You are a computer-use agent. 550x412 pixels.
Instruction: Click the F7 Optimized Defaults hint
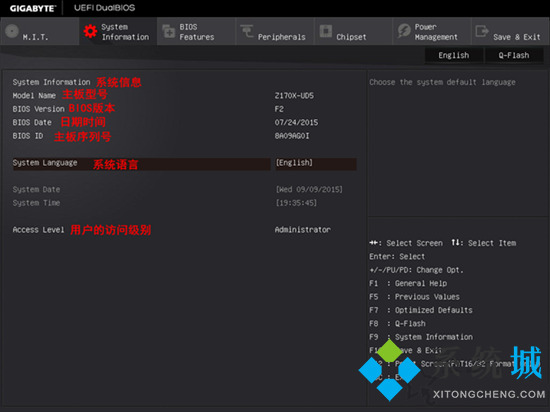pyautogui.click(x=421, y=310)
